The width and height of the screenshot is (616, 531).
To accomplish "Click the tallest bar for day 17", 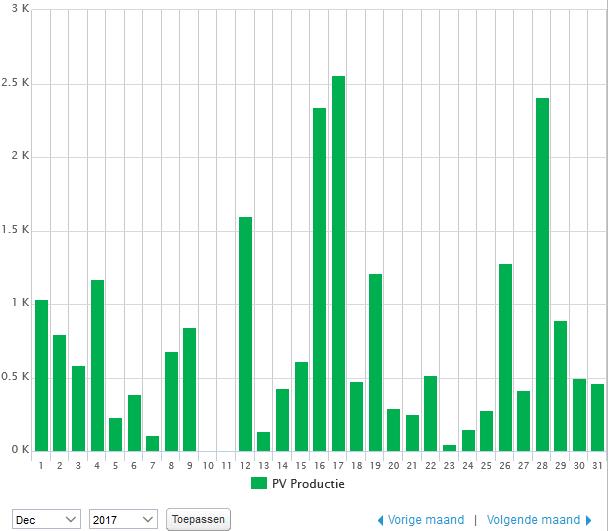I will click(x=338, y=263).
